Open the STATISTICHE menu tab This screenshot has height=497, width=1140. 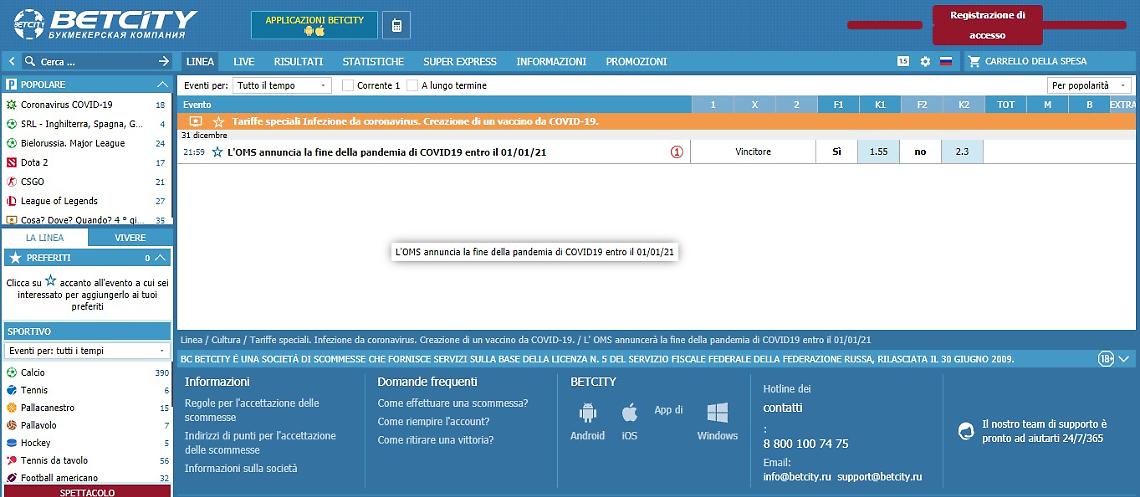coord(373,62)
